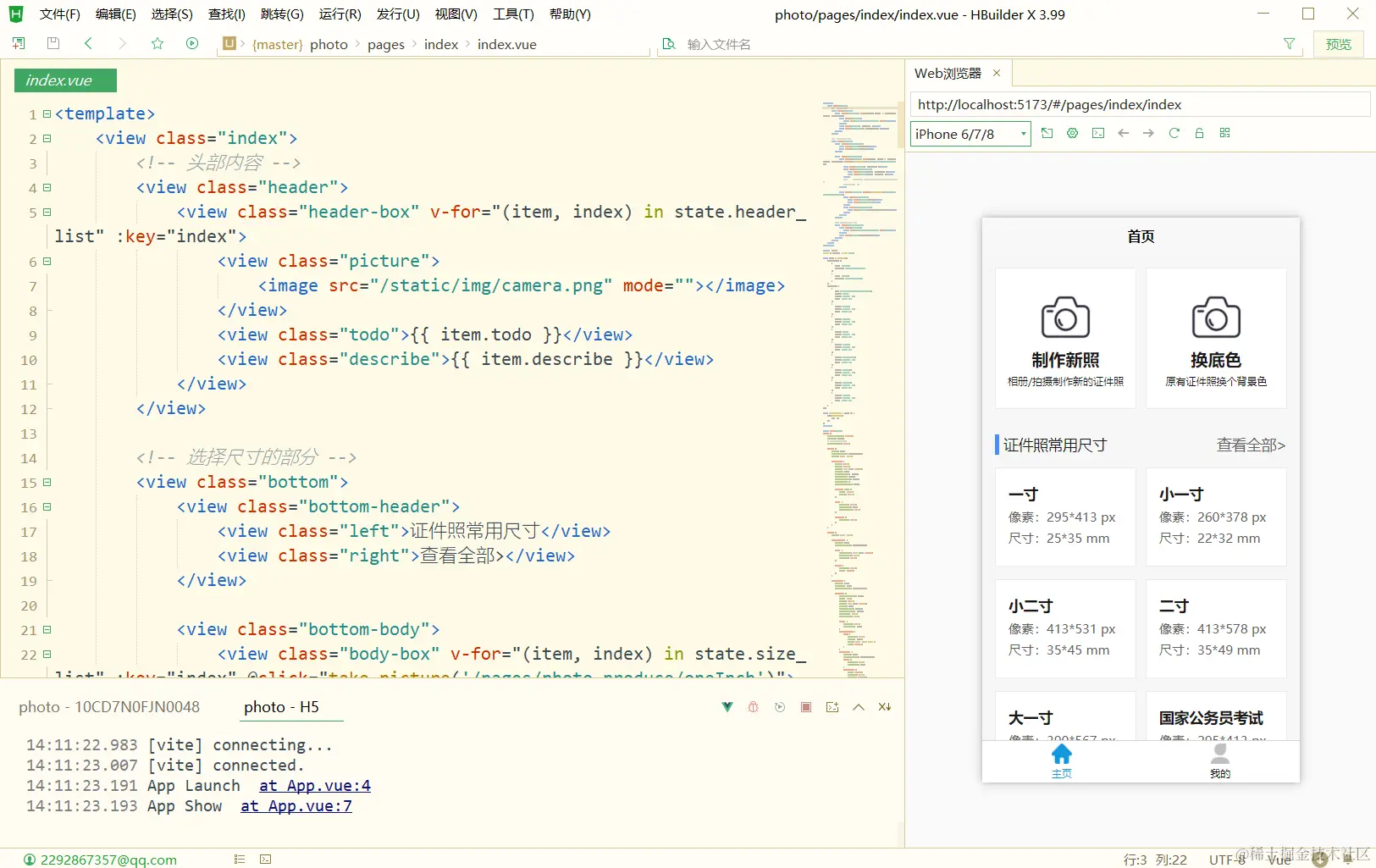This screenshot has height=868, width=1376.
Task: Refresh the built-in Web browser page
Action: click(1174, 133)
